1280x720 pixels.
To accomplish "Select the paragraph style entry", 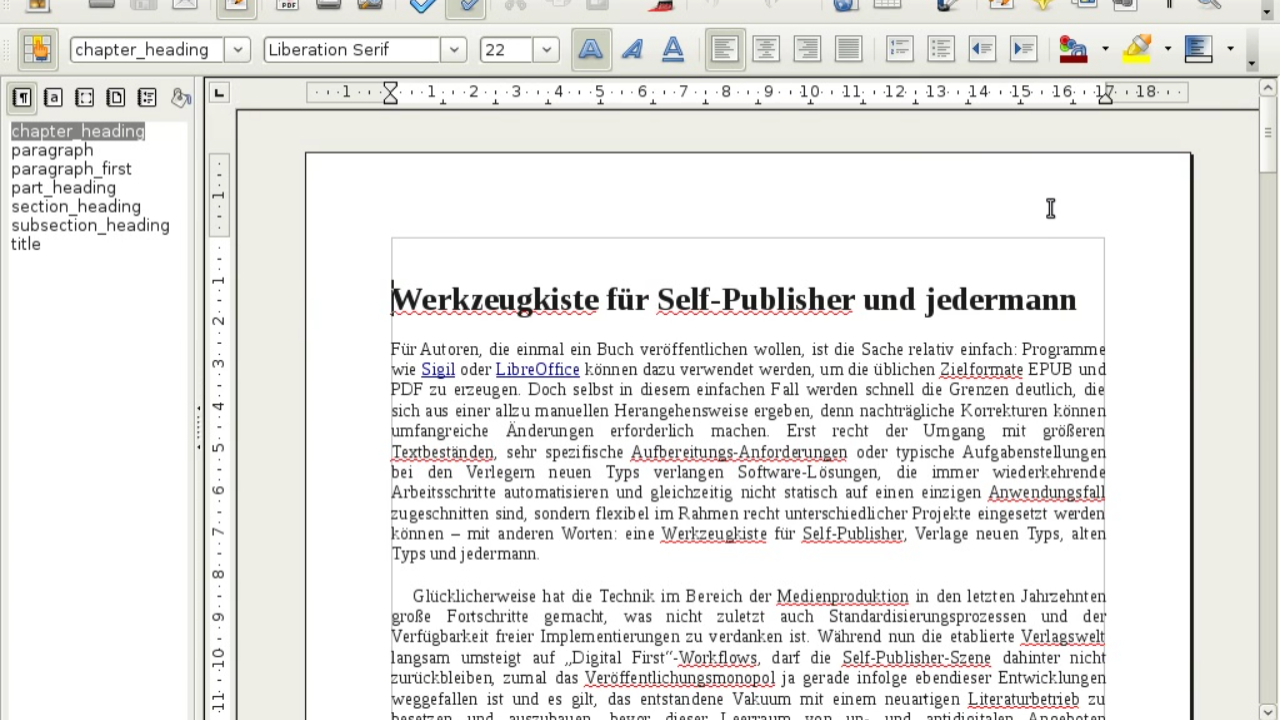I will coord(52,150).
